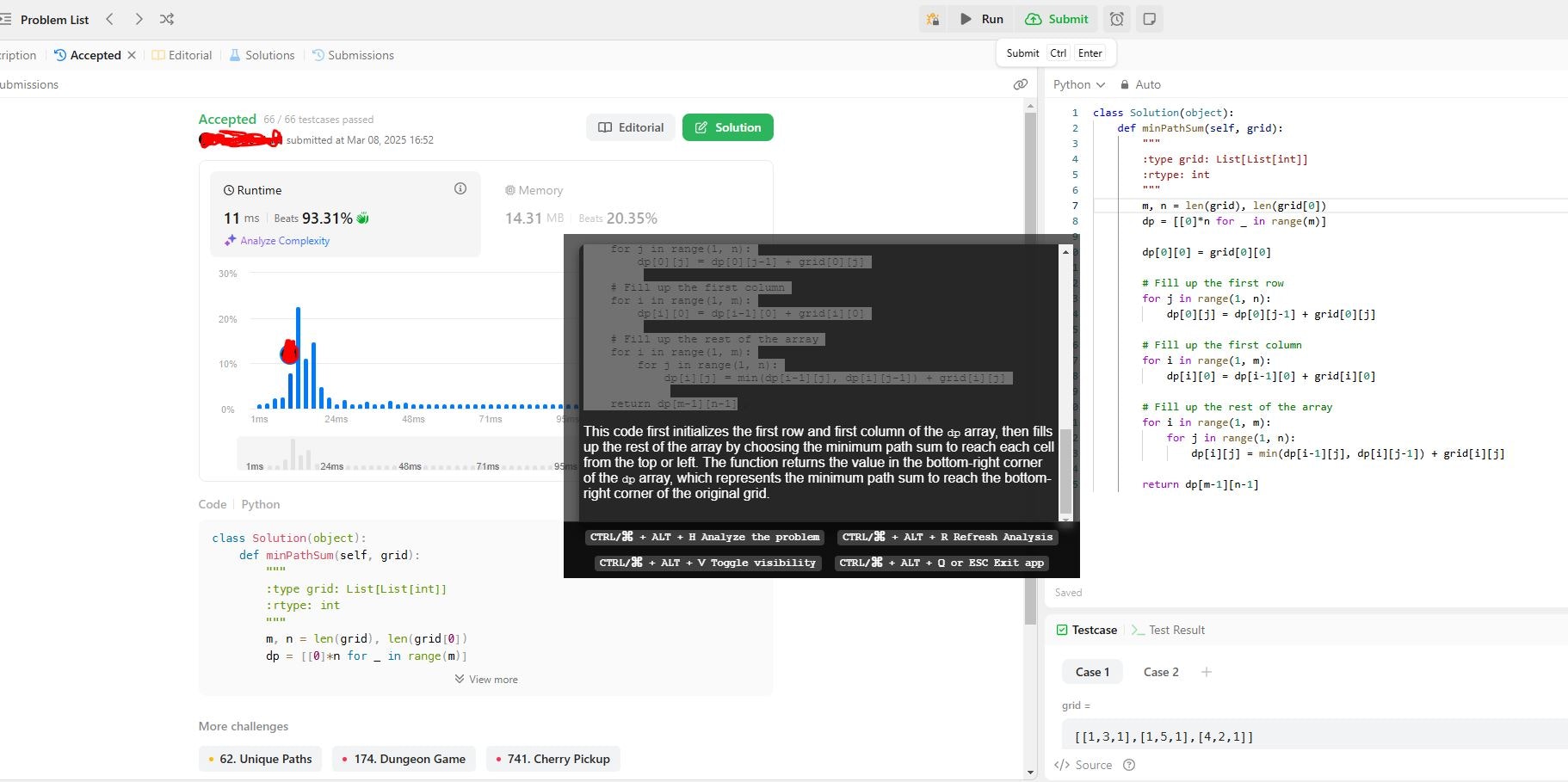This screenshot has width=1568, height=782.
Task: Toggle the Auto lock setting
Action: pos(1140,84)
